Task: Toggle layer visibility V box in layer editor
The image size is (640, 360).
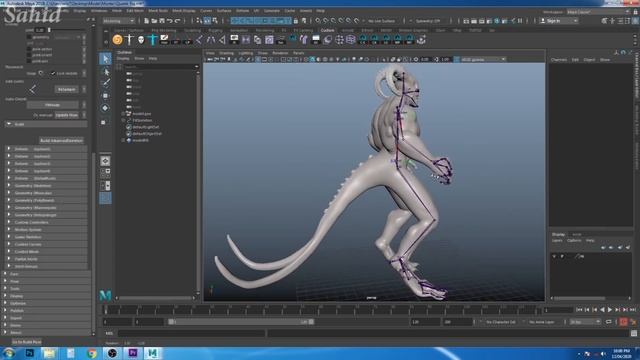Action: tap(554, 256)
